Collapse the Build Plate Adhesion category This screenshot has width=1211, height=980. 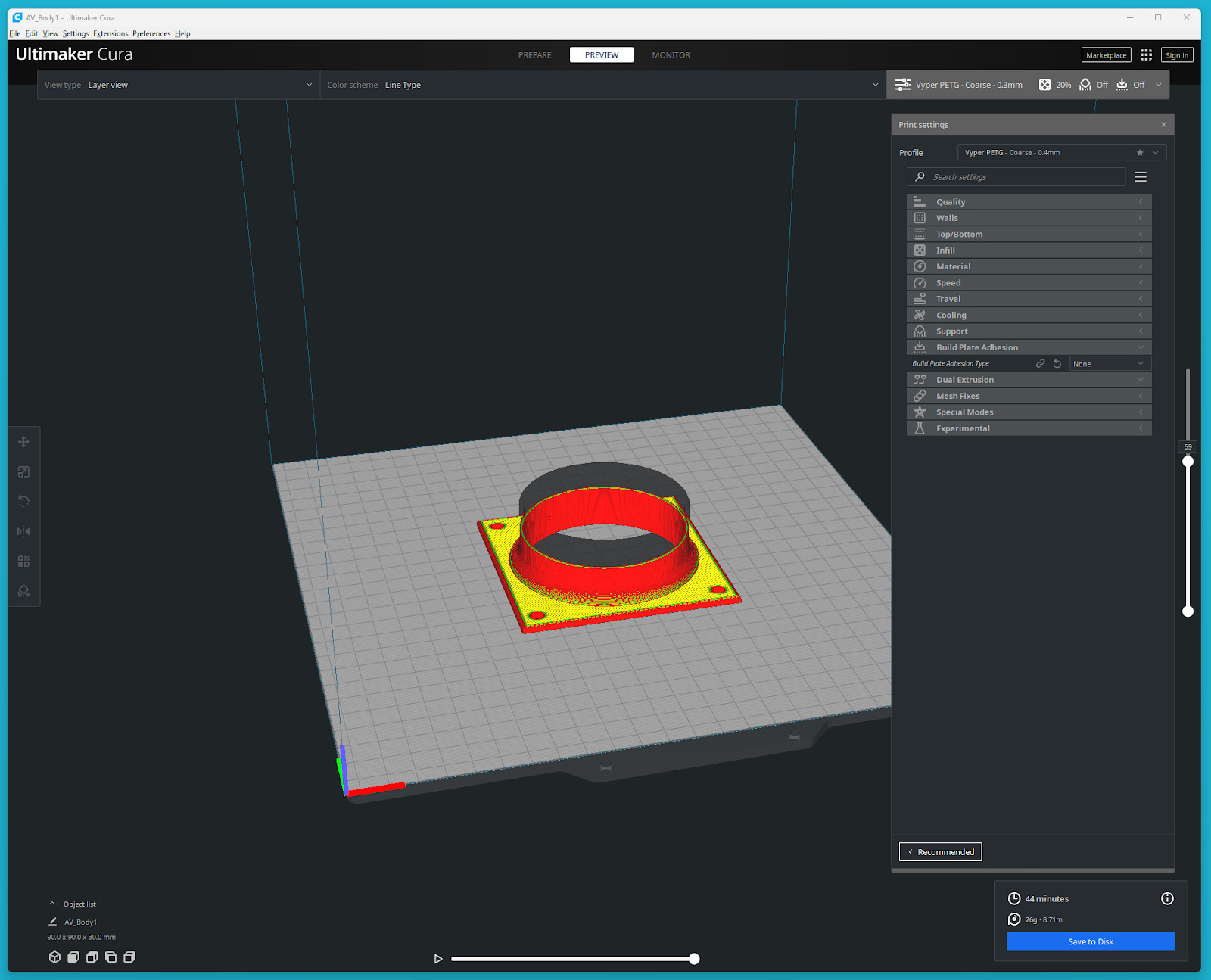(x=1029, y=347)
